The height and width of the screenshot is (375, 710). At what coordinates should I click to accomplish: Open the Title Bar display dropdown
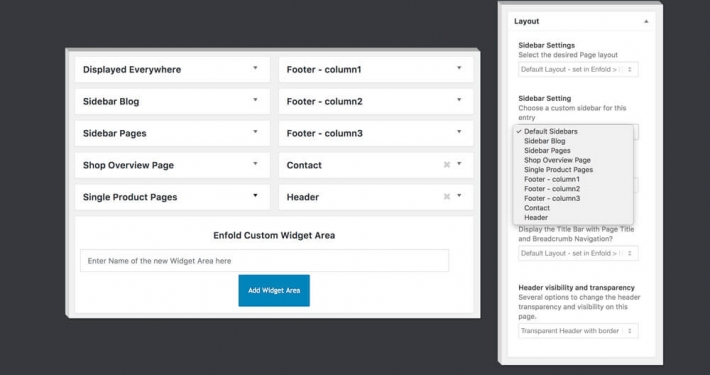click(x=578, y=253)
